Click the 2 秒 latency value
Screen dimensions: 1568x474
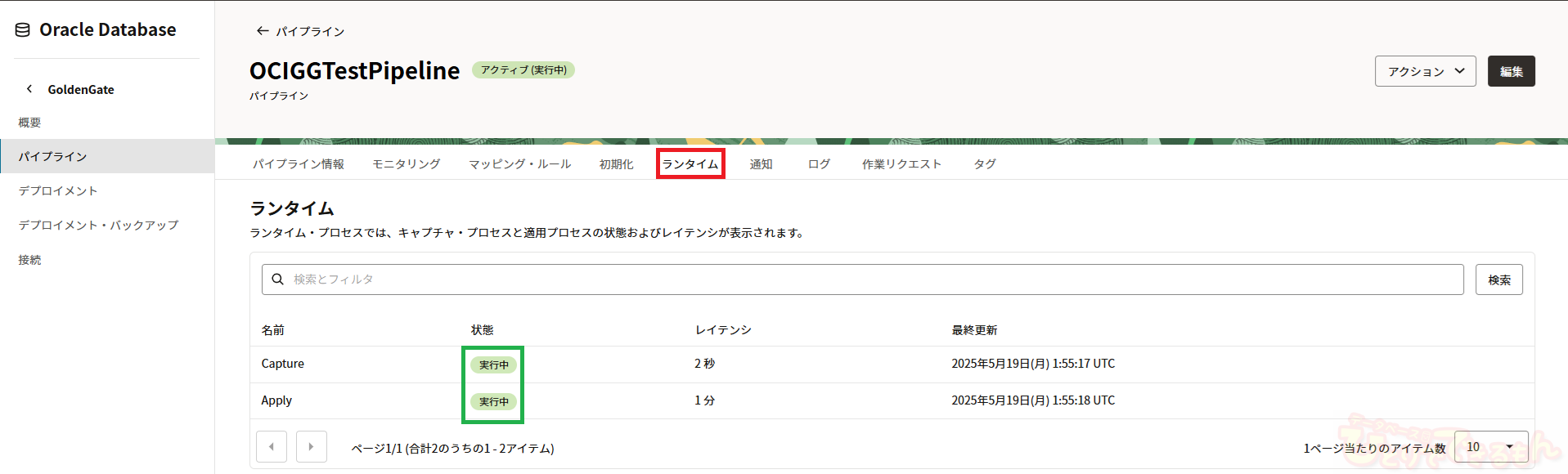704,364
